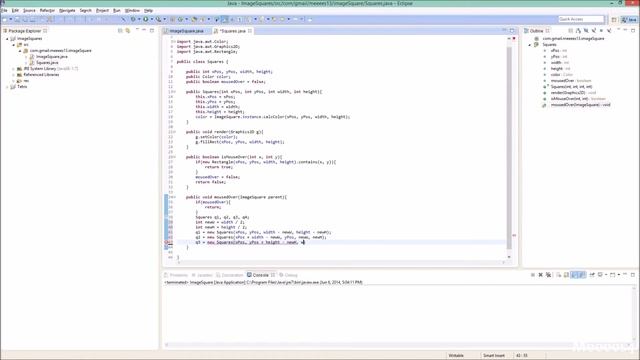Select the res folder in Package Explorer
This screenshot has height=360, width=640.
pyautogui.click(x=26, y=81)
